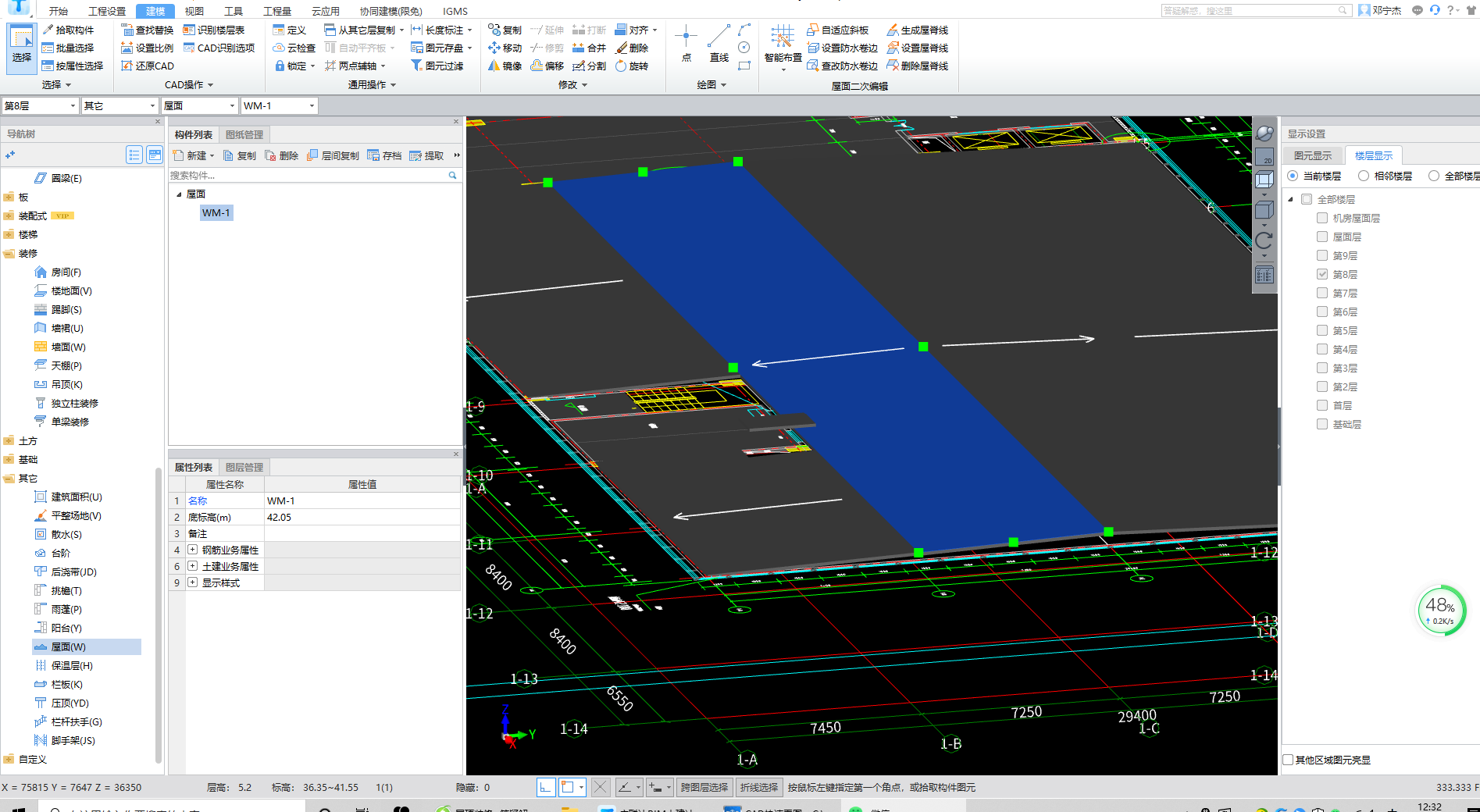Click the 批量选择 batch select tool

(68, 48)
